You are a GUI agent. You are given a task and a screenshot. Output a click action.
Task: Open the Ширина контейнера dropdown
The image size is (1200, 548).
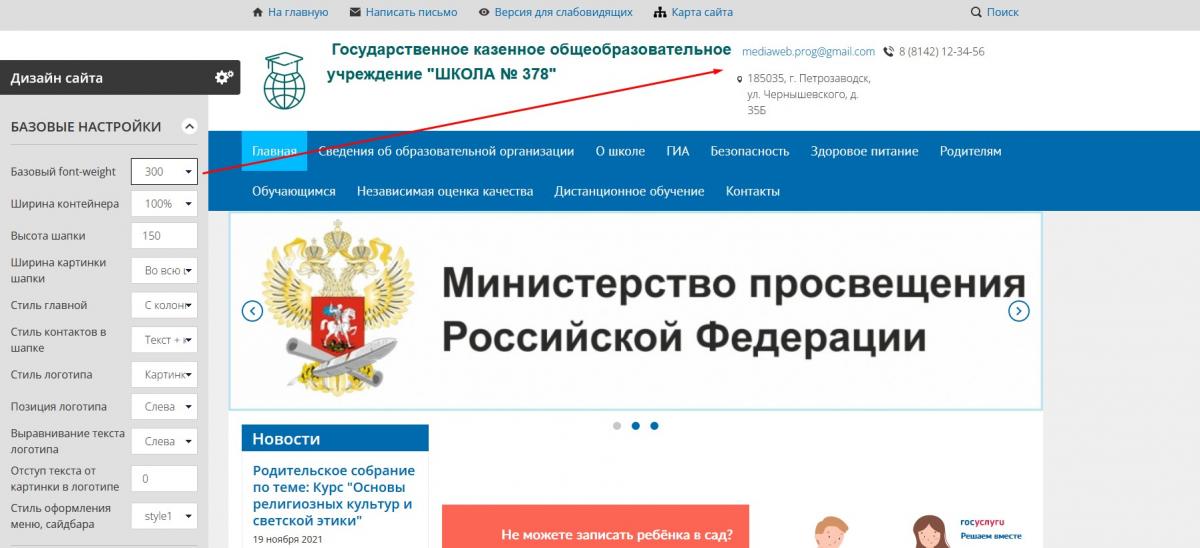click(164, 204)
